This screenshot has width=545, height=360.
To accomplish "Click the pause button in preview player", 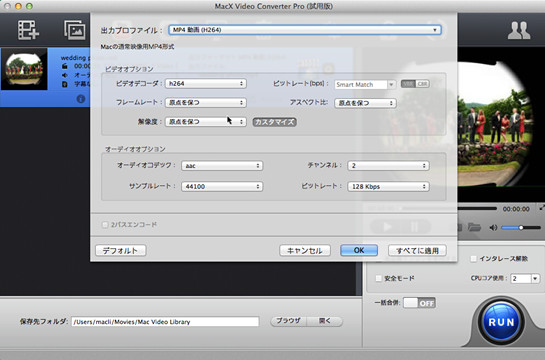I will tap(415, 227).
